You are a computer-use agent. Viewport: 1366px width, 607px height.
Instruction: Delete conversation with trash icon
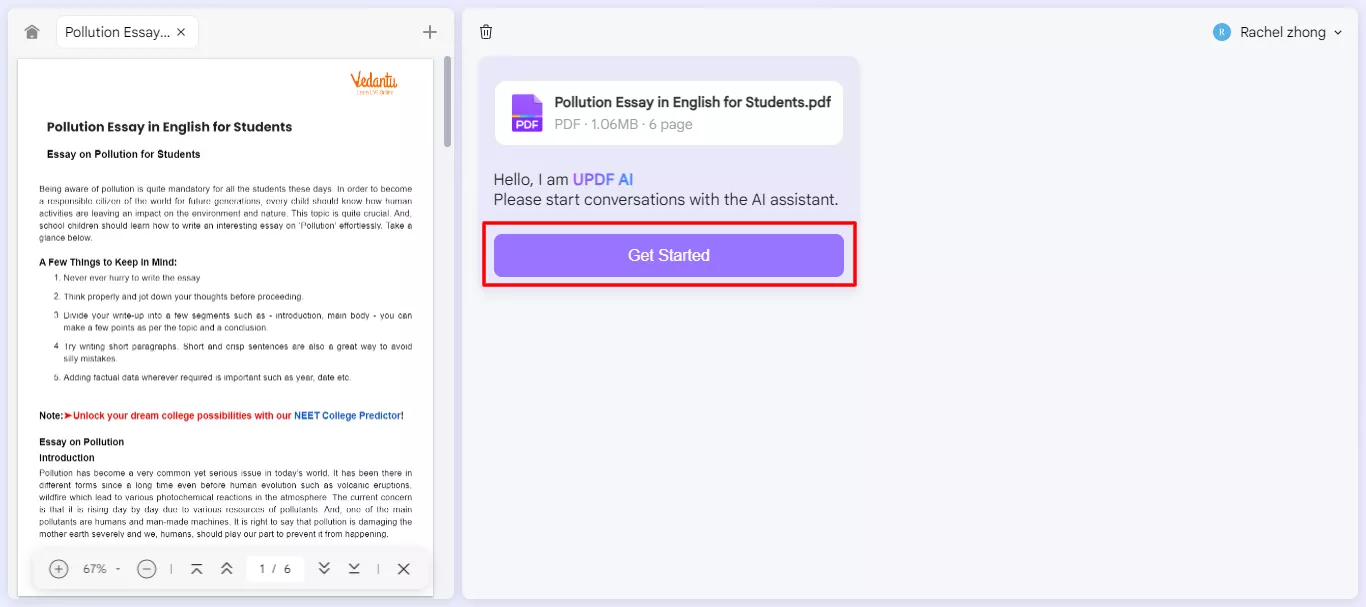click(486, 32)
